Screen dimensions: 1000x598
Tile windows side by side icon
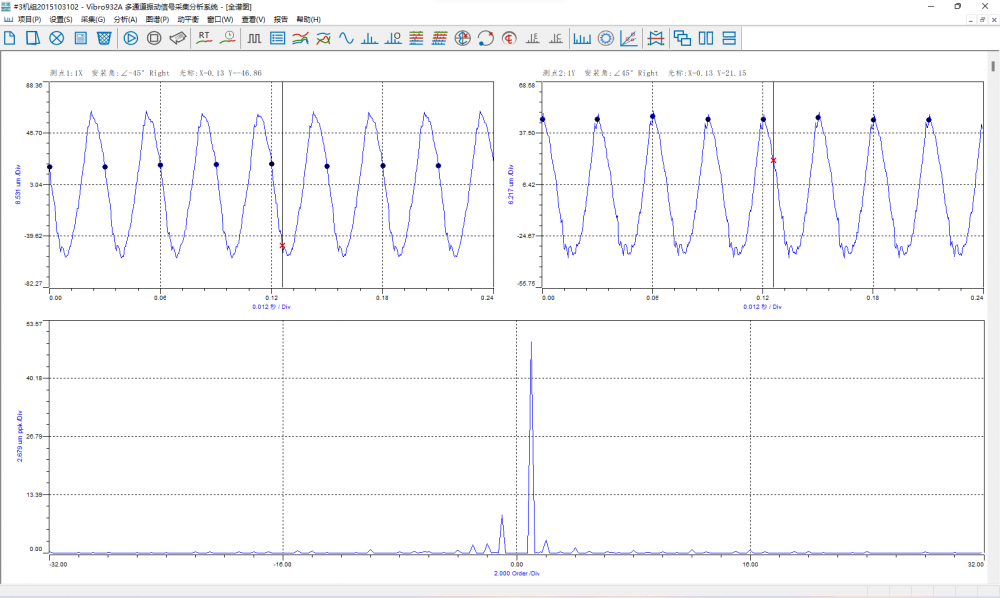pos(705,38)
